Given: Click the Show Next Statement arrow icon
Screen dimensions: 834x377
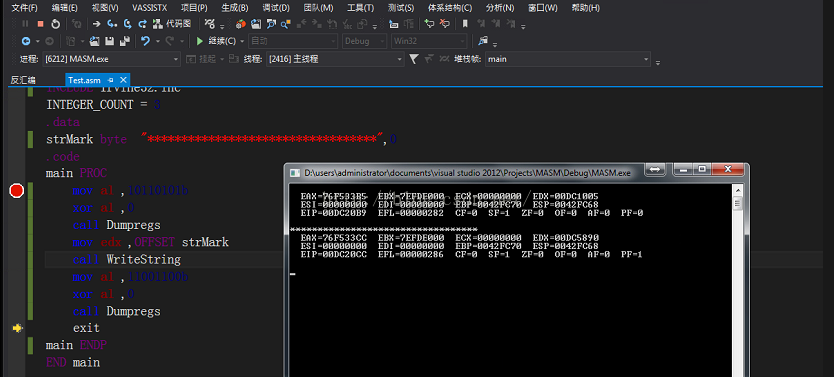Looking at the screenshot, I should pyautogui.click(x=96, y=23).
